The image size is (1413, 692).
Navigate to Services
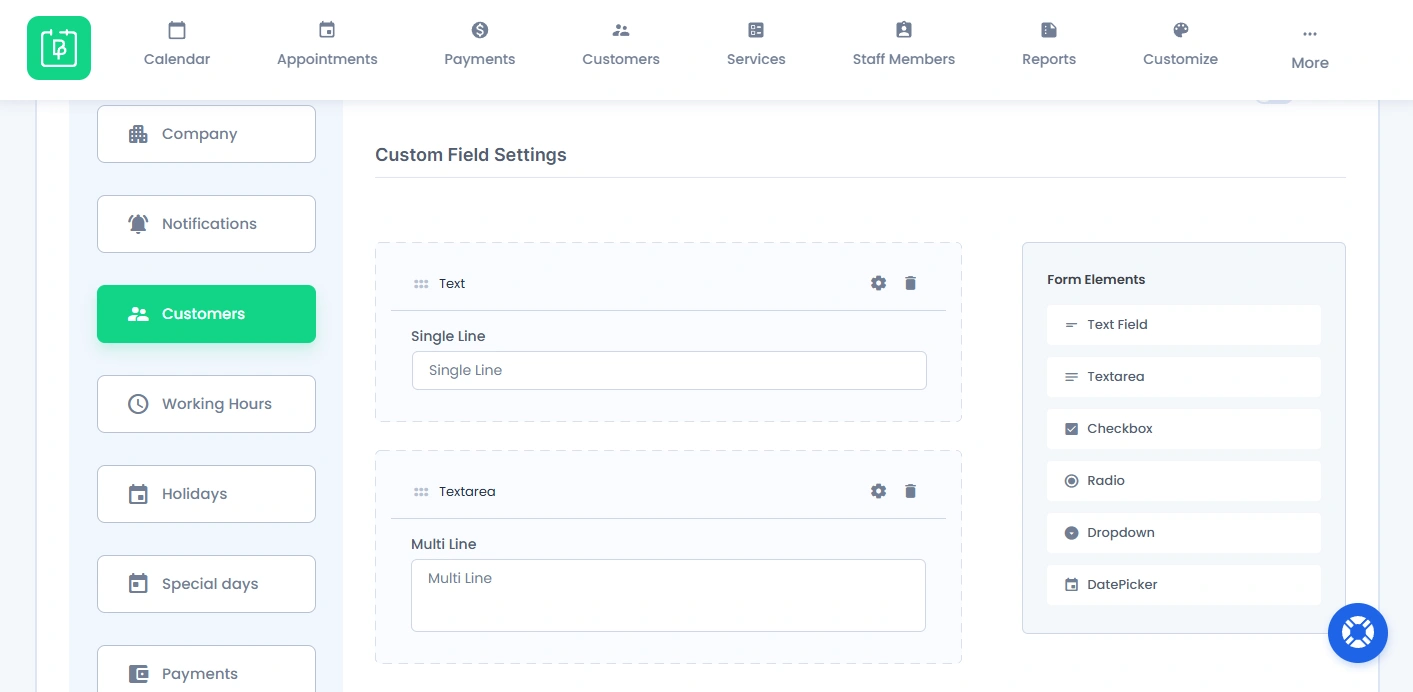coord(756,46)
